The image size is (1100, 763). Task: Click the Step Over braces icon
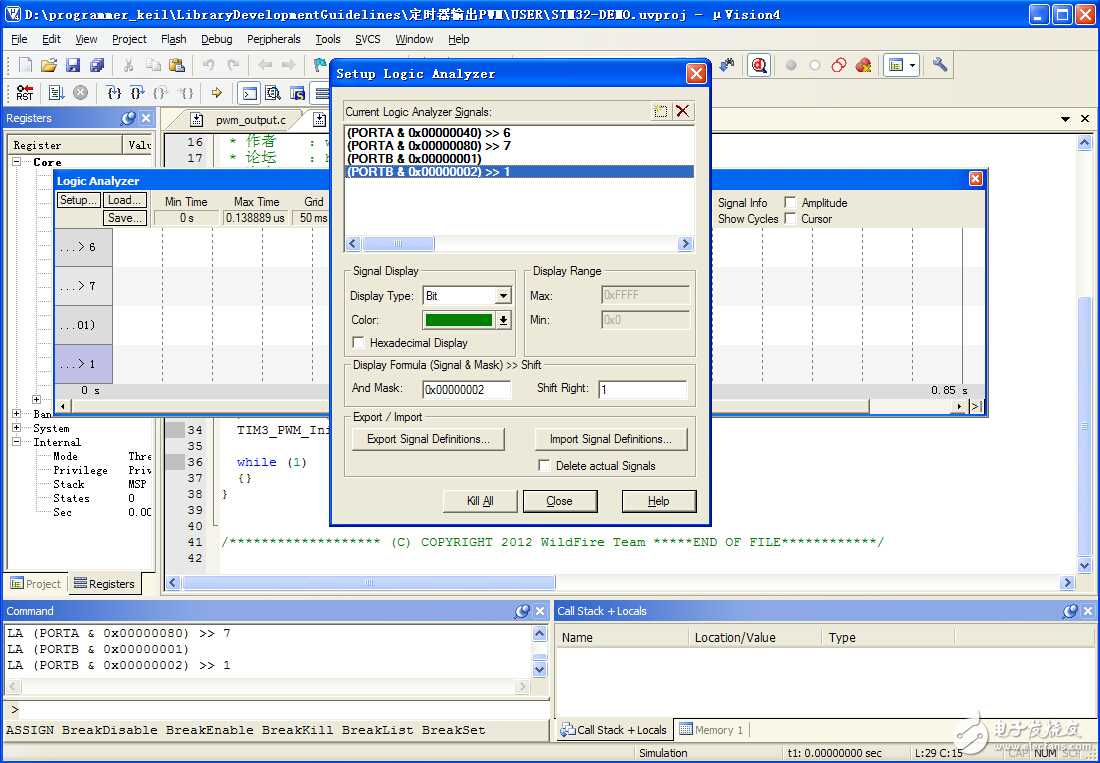(138, 93)
